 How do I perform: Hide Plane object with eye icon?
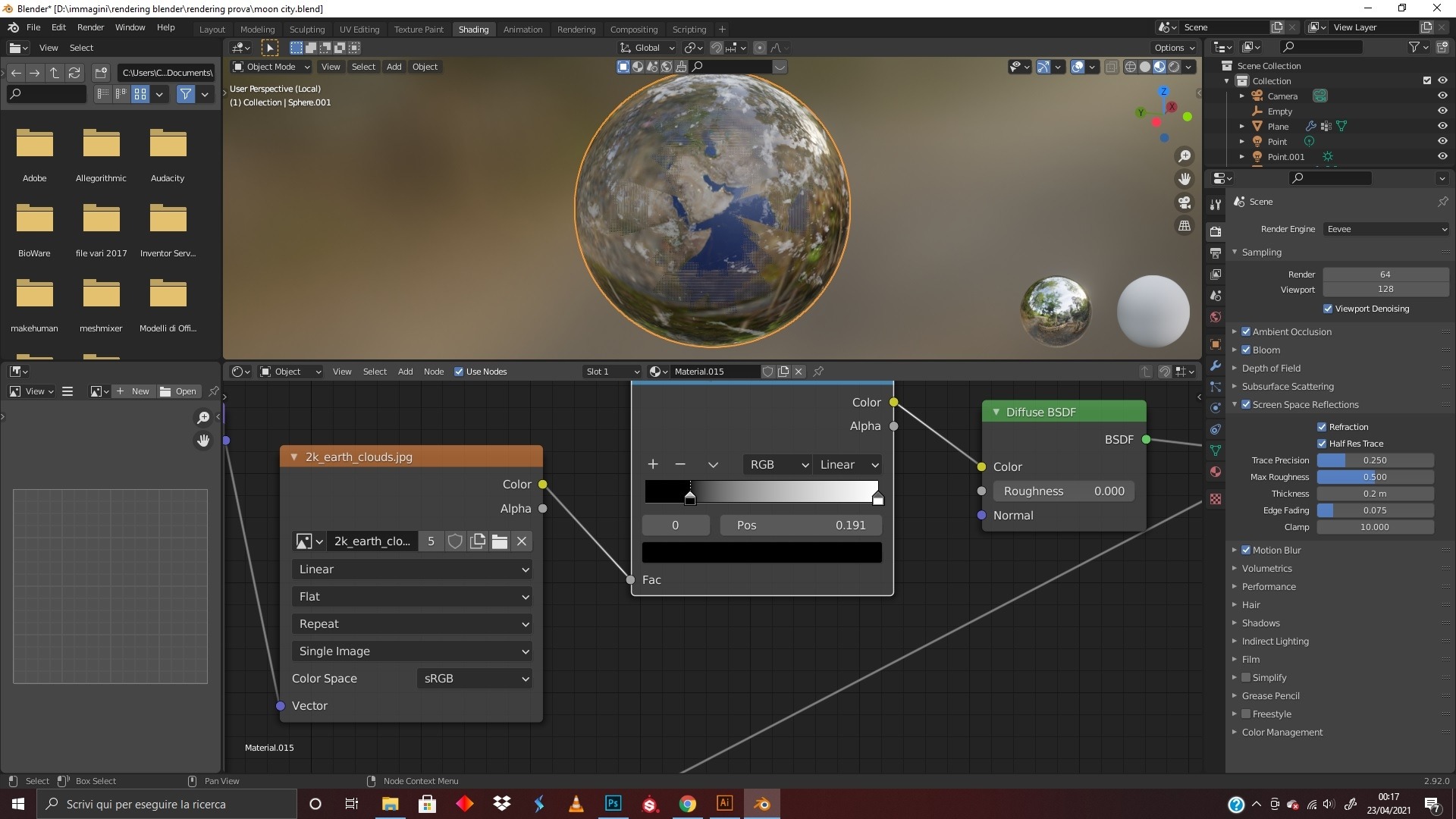coord(1442,126)
